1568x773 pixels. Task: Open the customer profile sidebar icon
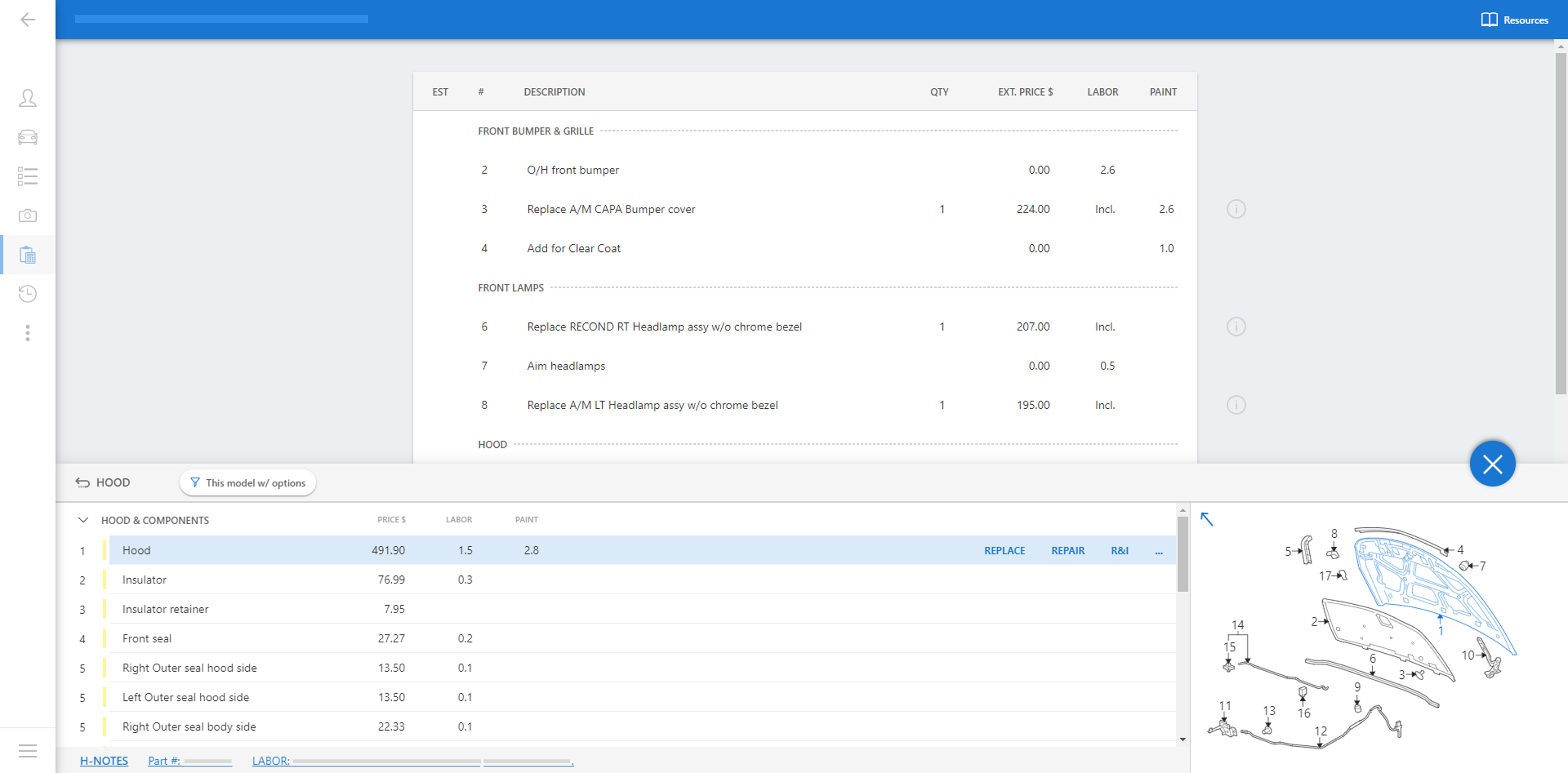click(27, 98)
